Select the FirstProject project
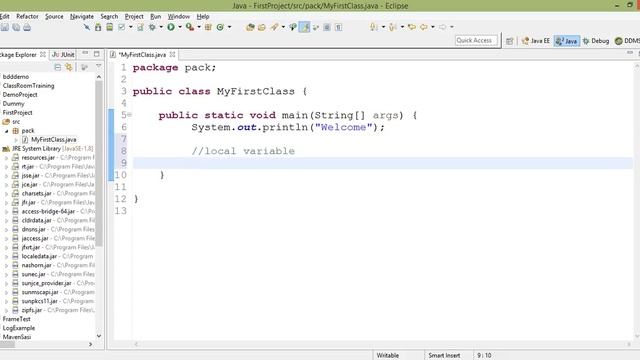This screenshot has width=640, height=360. 18,113
